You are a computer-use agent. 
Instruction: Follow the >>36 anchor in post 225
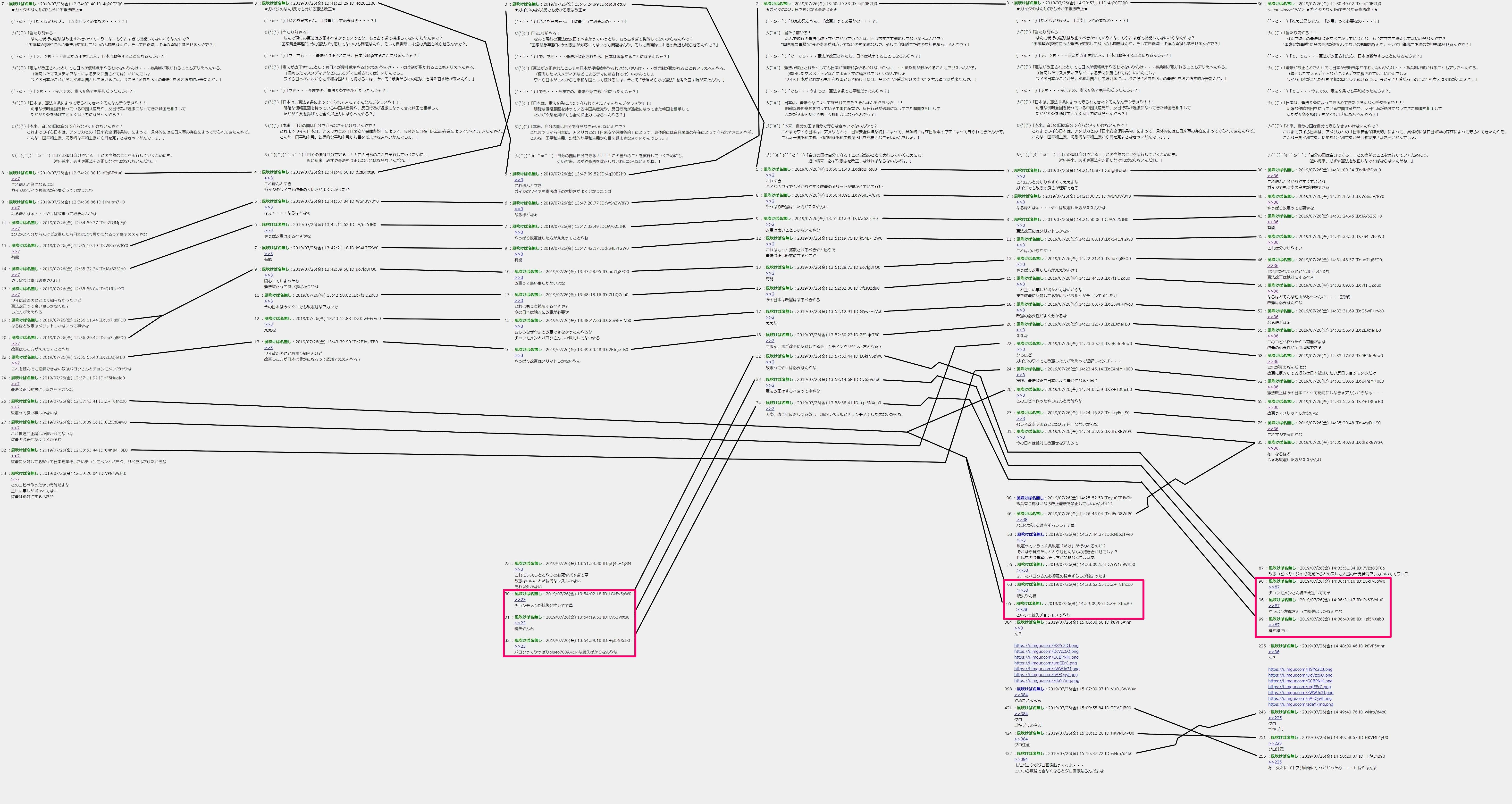[1273, 652]
